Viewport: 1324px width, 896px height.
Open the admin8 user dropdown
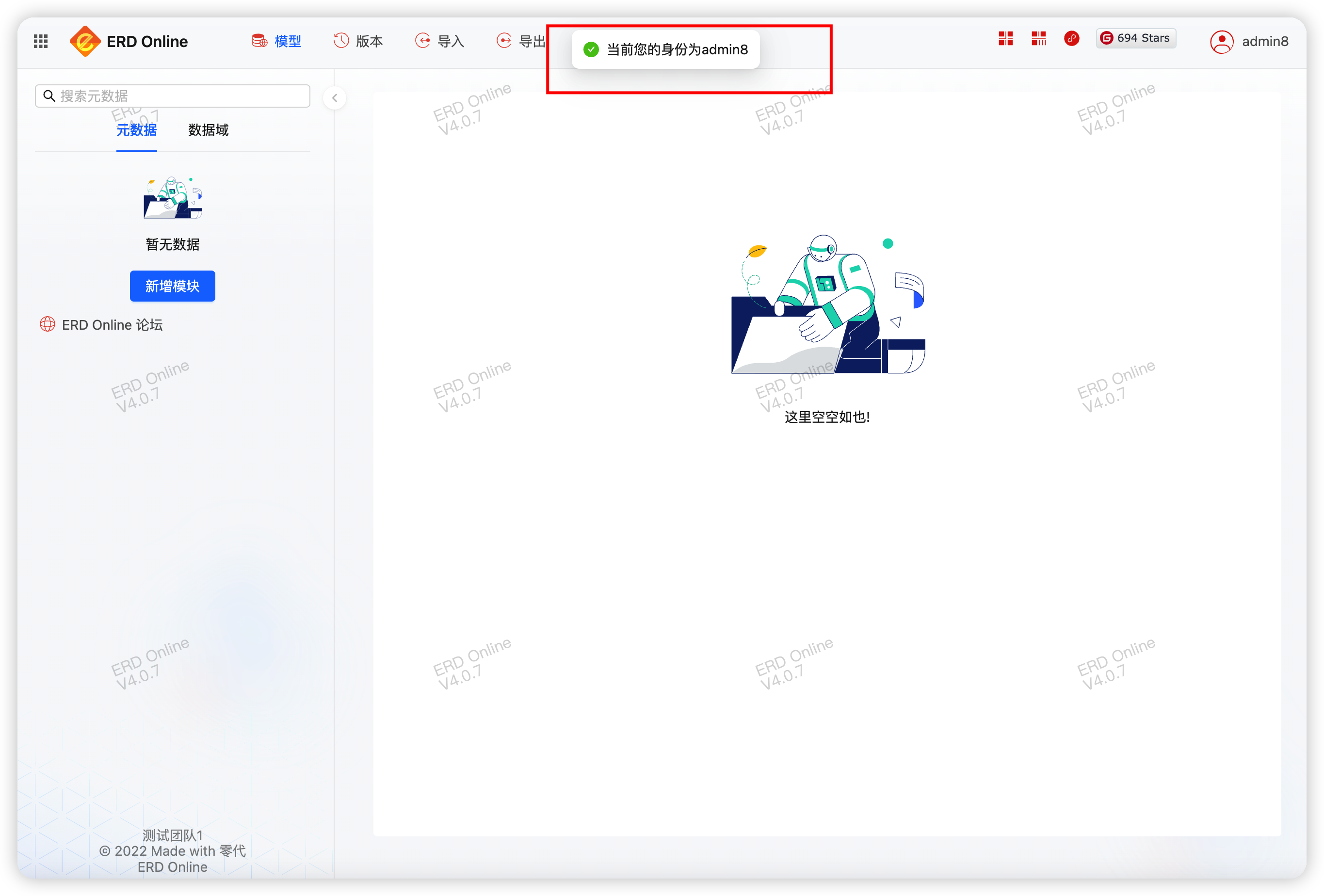(1264, 42)
